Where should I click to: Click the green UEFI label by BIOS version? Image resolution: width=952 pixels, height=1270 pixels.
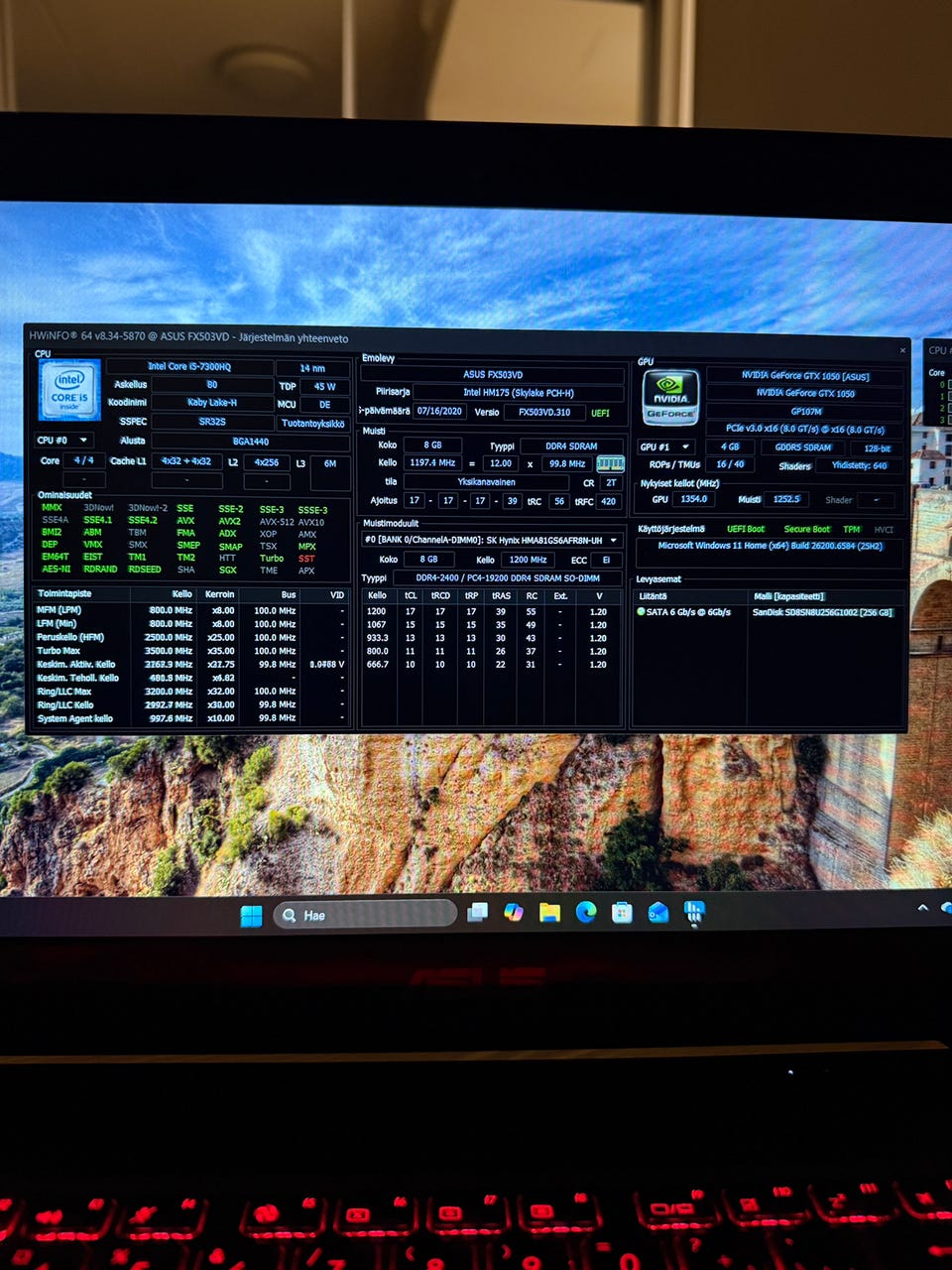[x=601, y=413]
